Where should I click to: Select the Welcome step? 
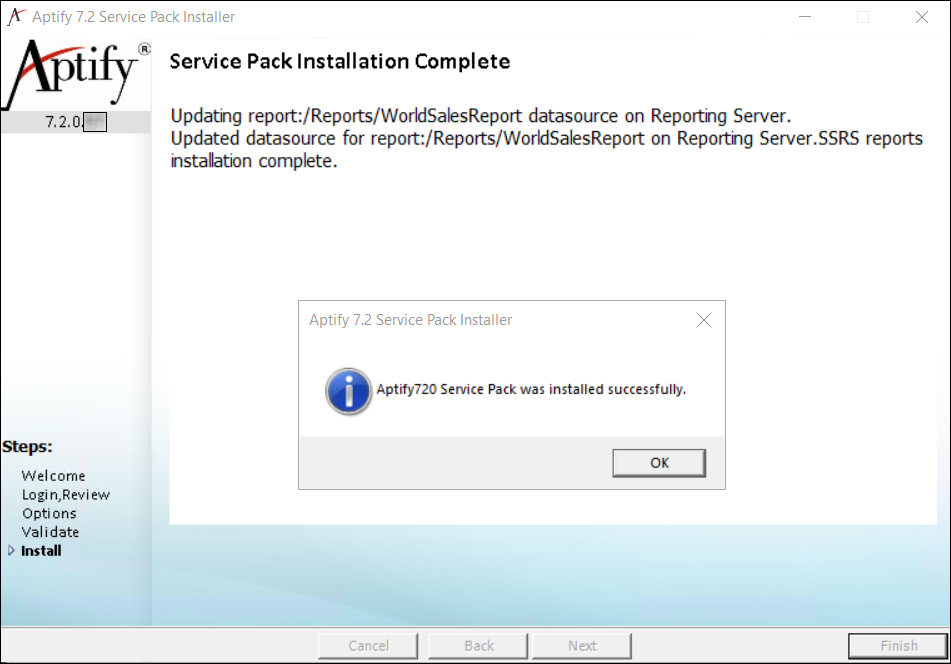[x=53, y=476]
